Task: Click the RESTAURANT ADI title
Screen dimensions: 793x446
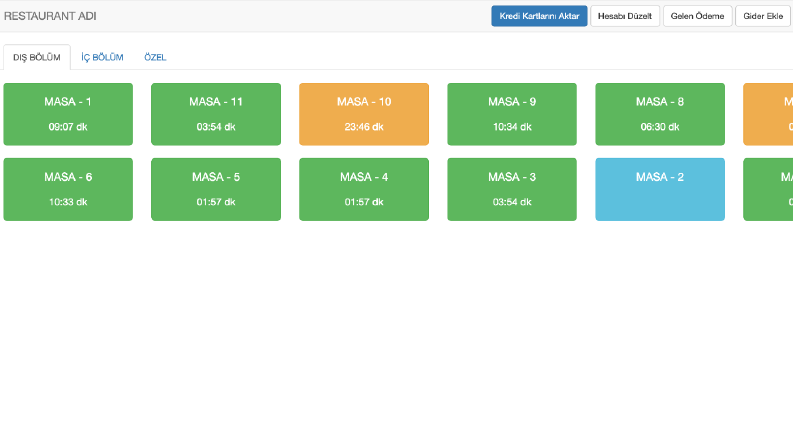Action: 50,16
